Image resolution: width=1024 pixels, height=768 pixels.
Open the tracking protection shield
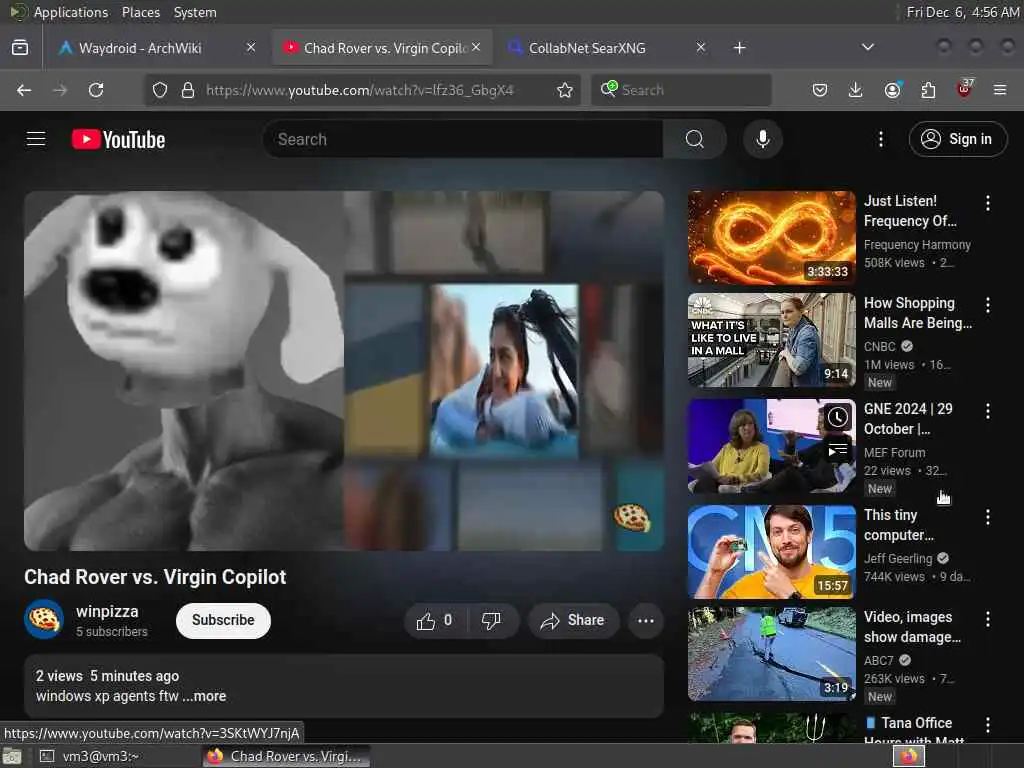coord(159,90)
